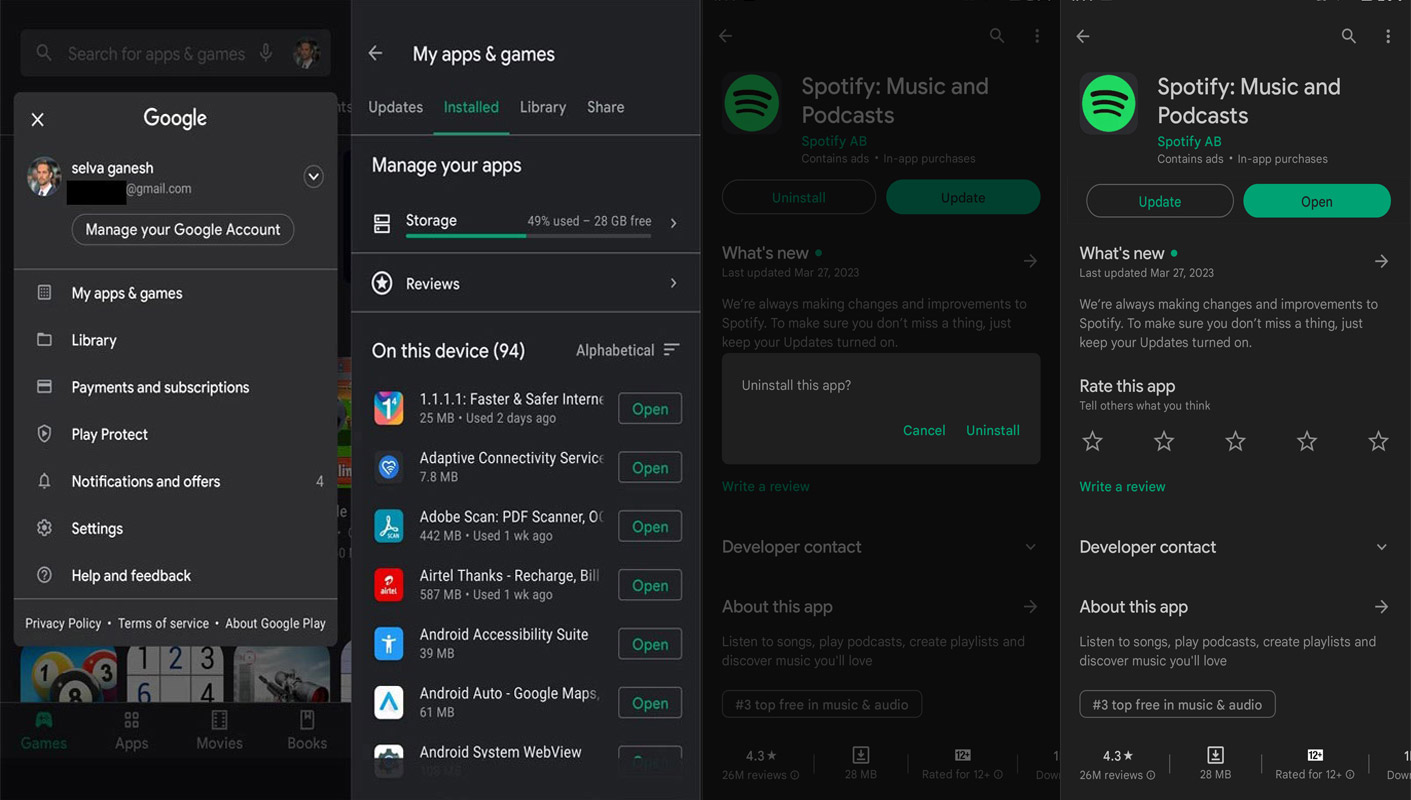Viewport: 1411px width, 800px height.
Task: Click the outlined Update button beside the green Open button
Action: (x=1160, y=201)
